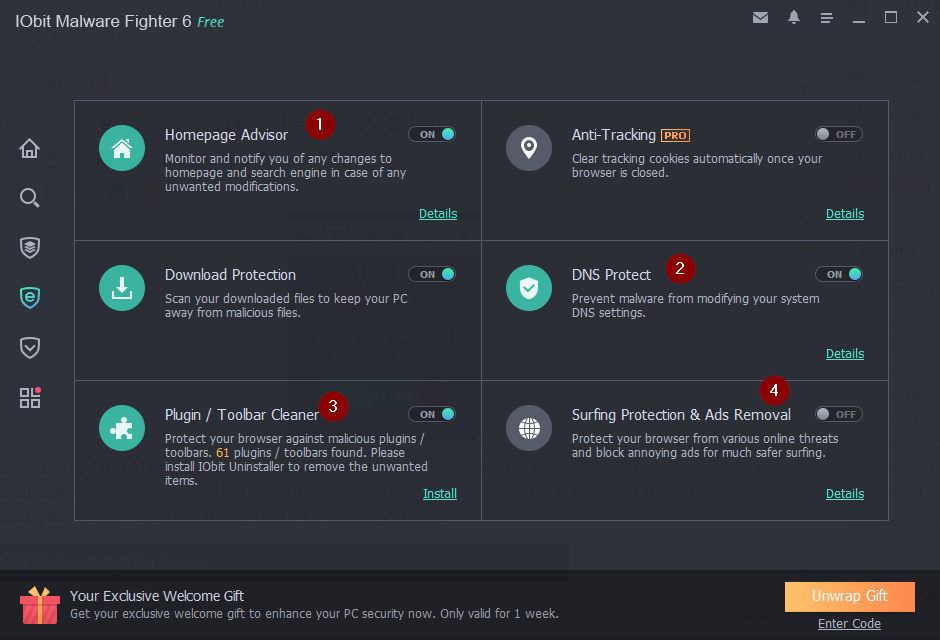
Task: Select the Browser Protect sidebar icon
Action: [x=29, y=297]
